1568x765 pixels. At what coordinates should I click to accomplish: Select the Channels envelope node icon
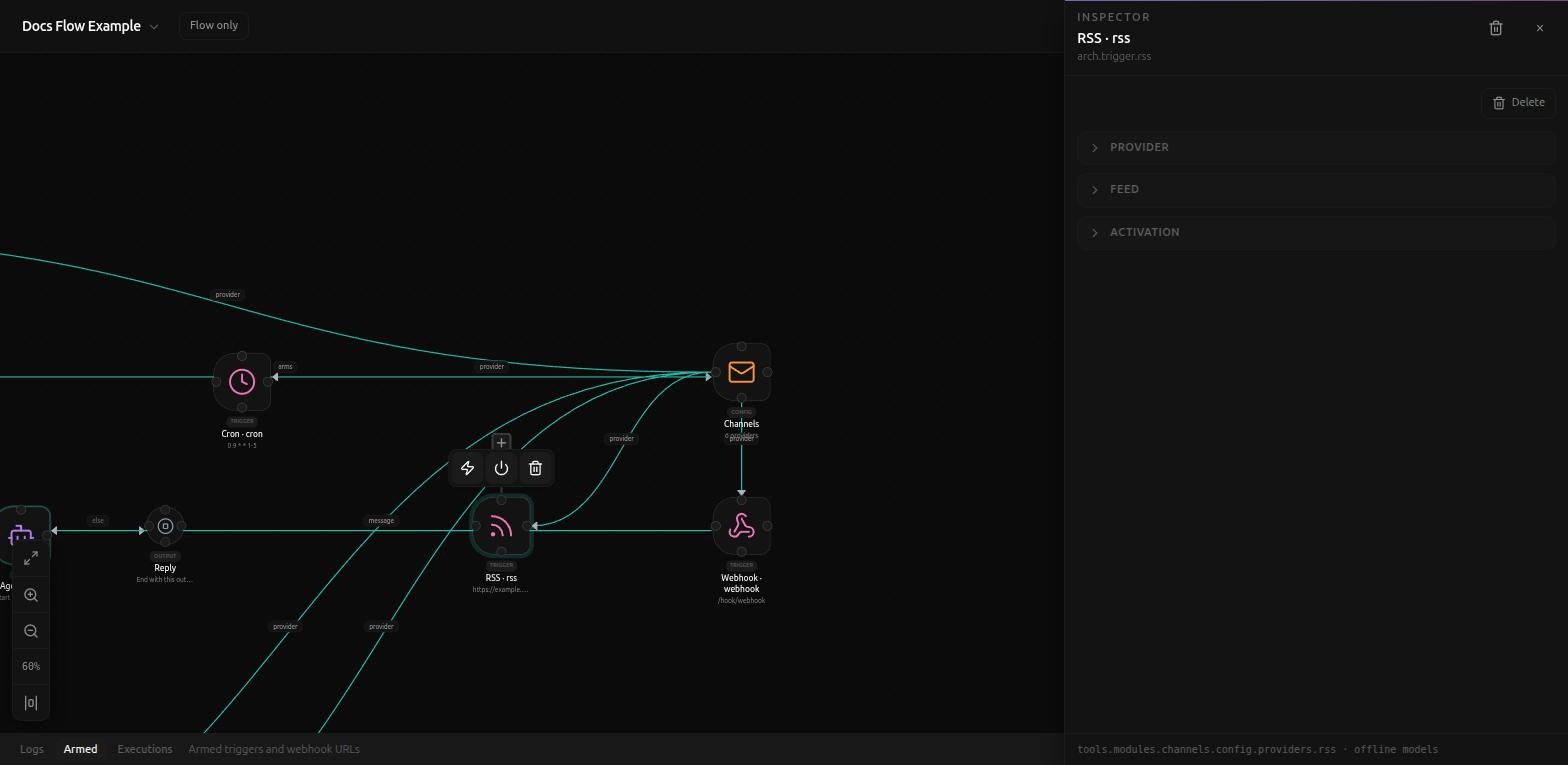(x=741, y=372)
